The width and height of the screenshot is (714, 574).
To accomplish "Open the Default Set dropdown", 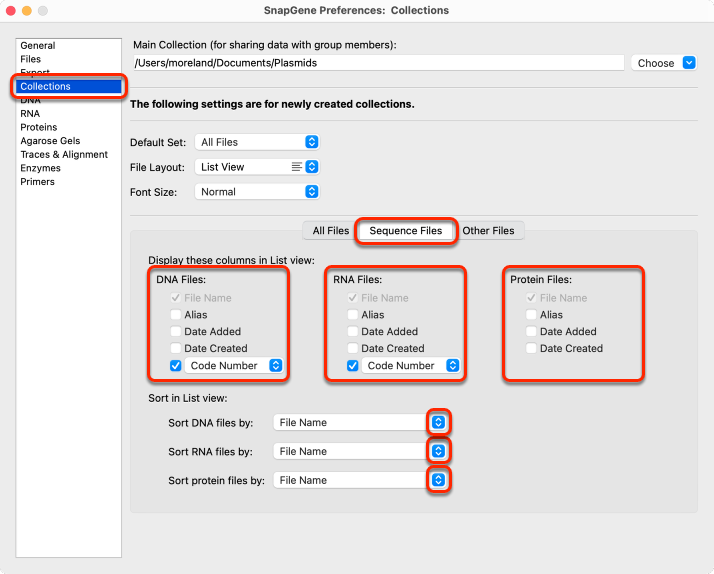I will pyautogui.click(x=257, y=142).
